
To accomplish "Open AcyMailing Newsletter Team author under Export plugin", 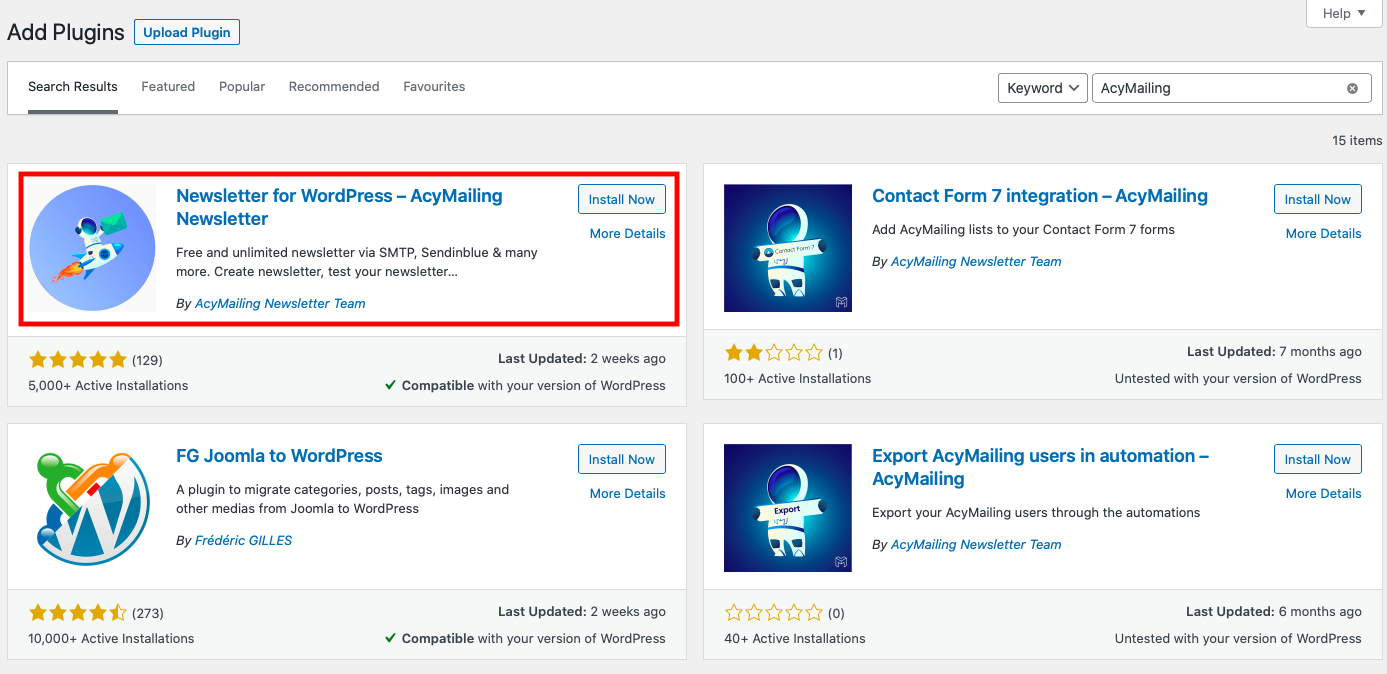I will pyautogui.click(x=976, y=544).
